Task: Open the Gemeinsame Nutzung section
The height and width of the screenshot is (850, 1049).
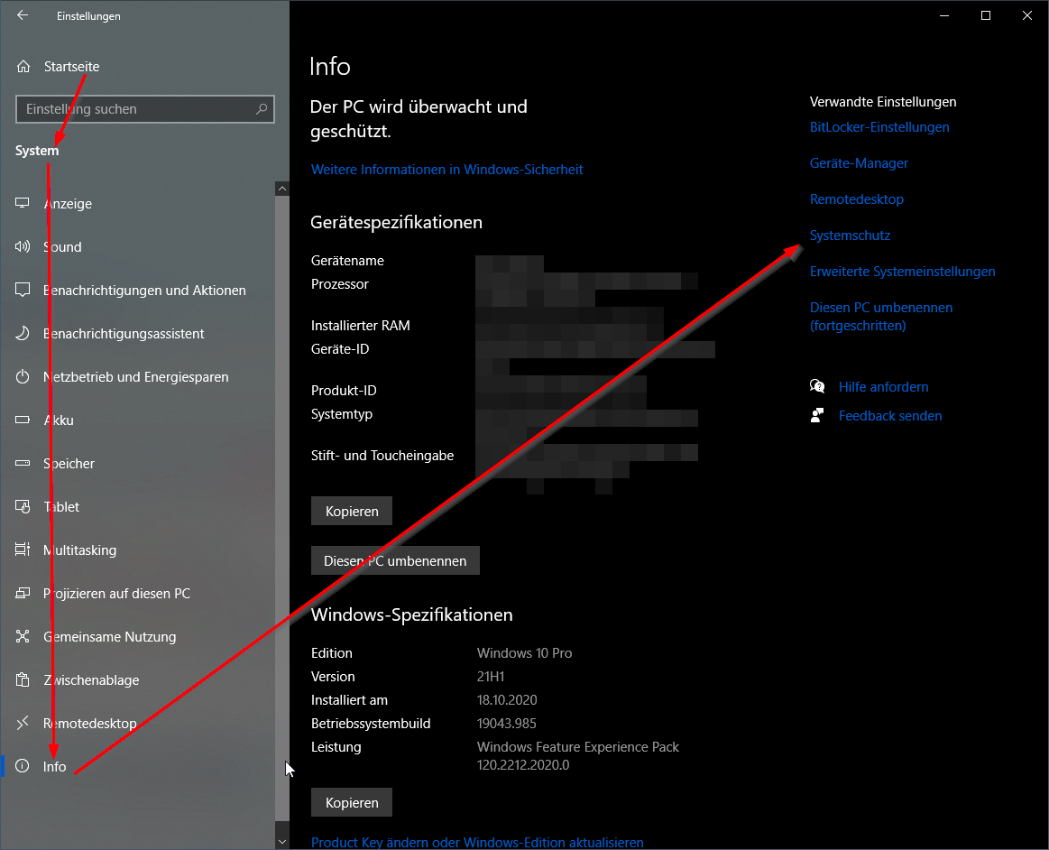Action: click(109, 637)
